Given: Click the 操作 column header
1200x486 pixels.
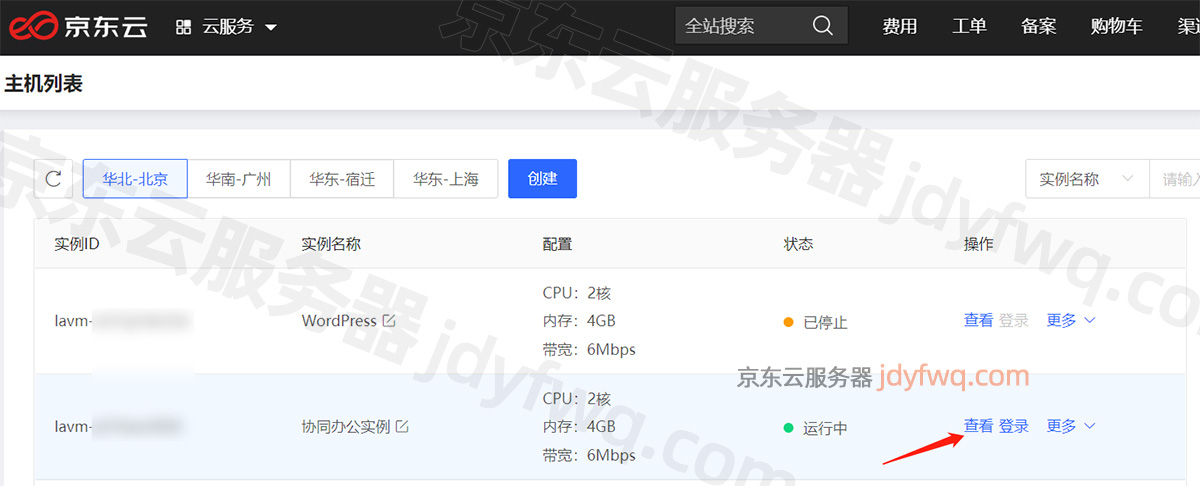Looking at the screenshot, I should pyautogui.click(x=979, y=244).
